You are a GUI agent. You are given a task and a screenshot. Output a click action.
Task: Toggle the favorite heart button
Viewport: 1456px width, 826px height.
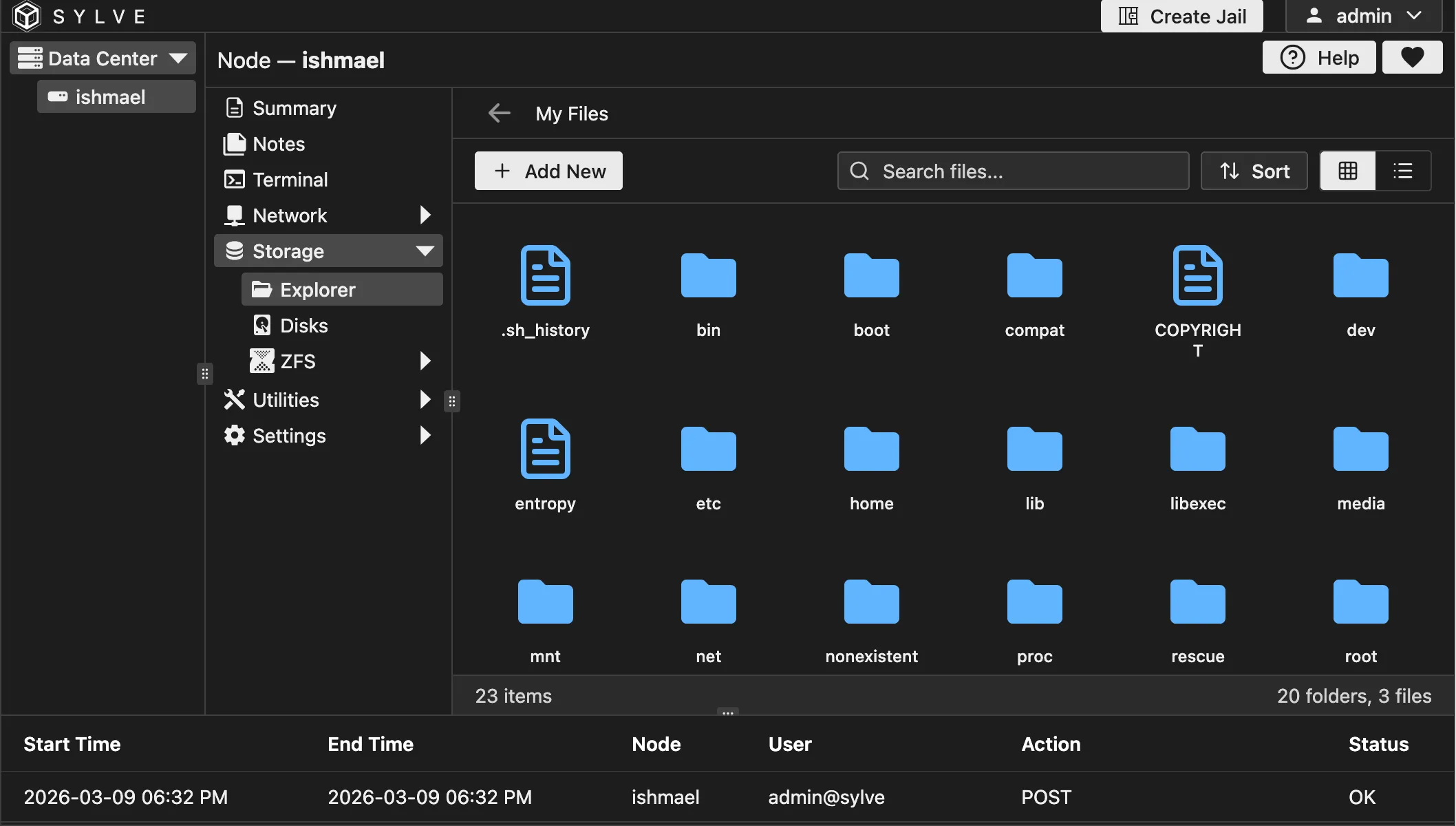pyautogui.click(x=1412, y=57)
